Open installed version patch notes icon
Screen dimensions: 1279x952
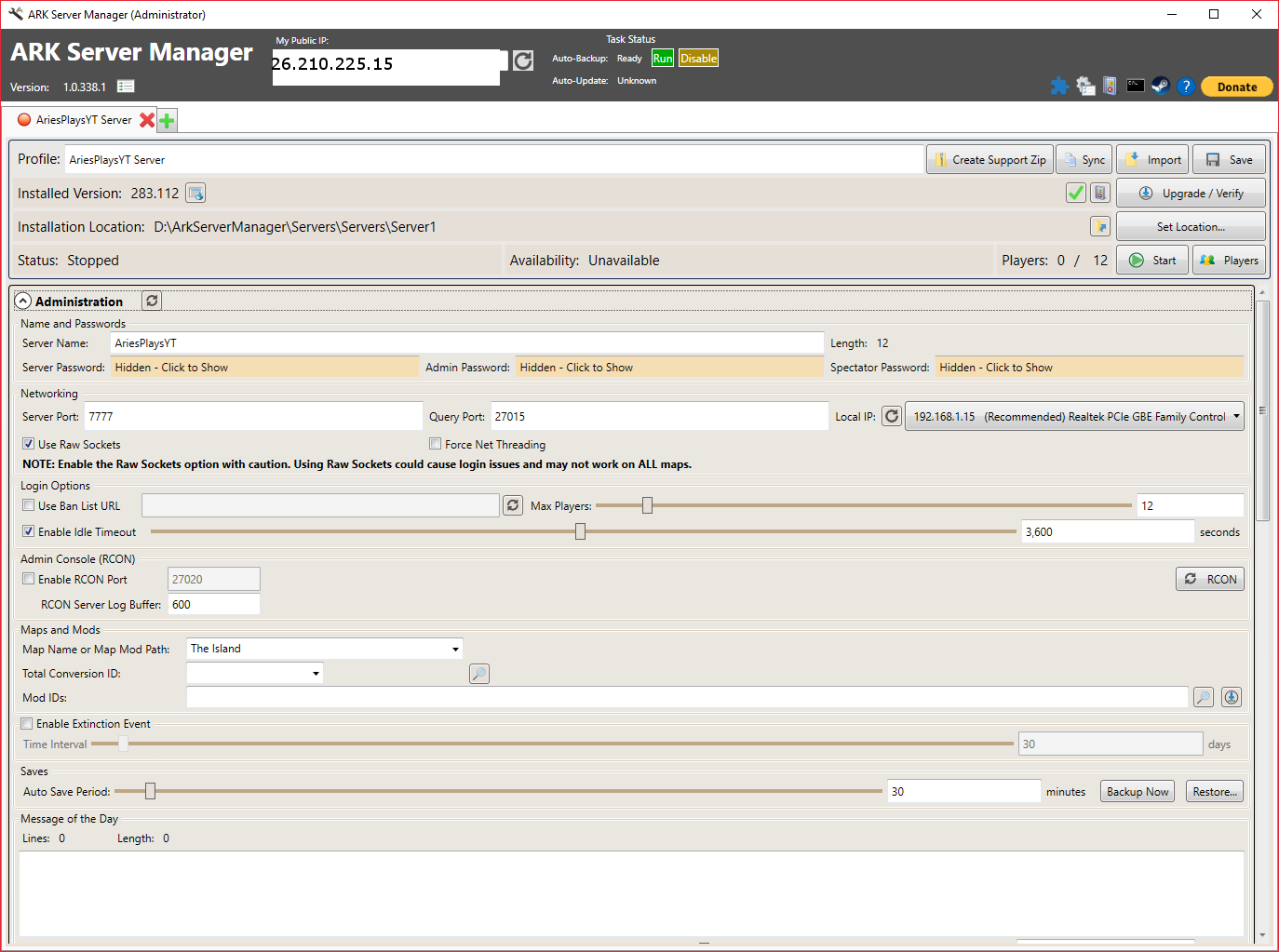(195, 193)
